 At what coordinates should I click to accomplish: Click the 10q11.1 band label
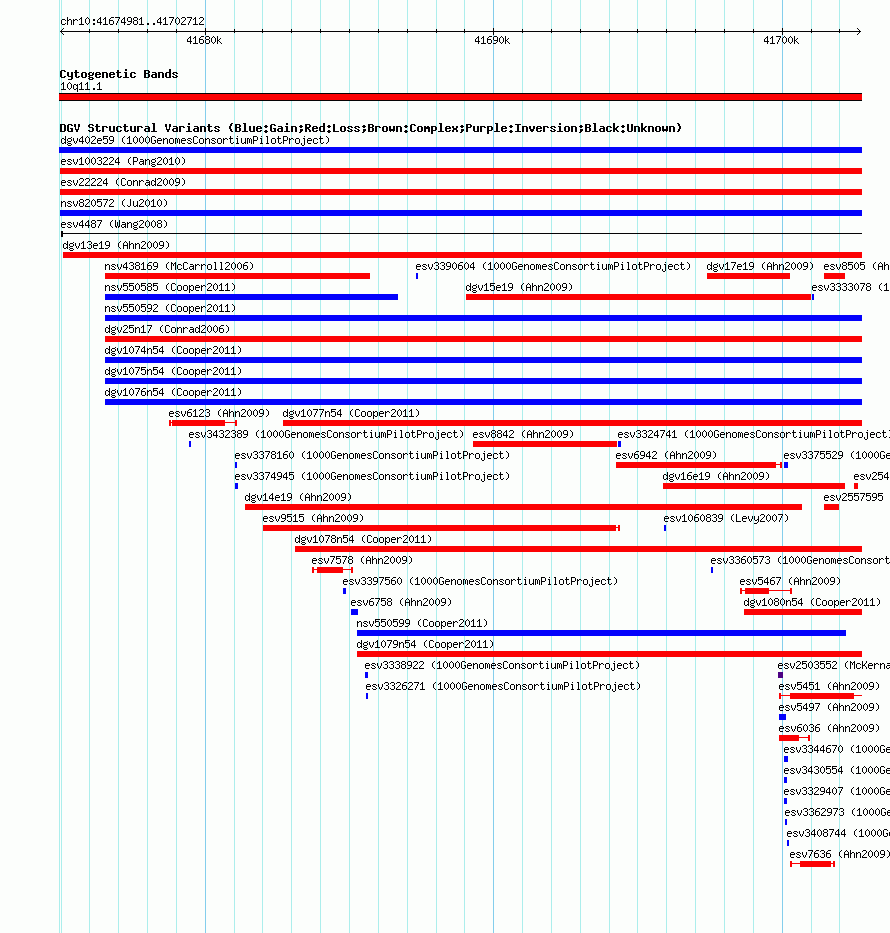[81, 86]
